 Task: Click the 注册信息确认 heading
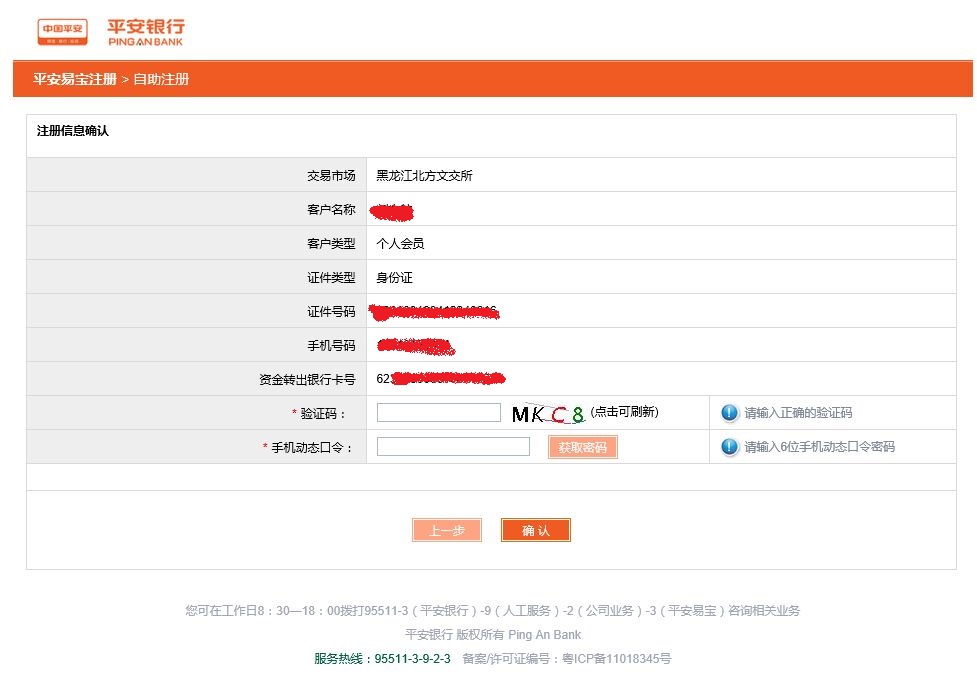coord(73,131)
